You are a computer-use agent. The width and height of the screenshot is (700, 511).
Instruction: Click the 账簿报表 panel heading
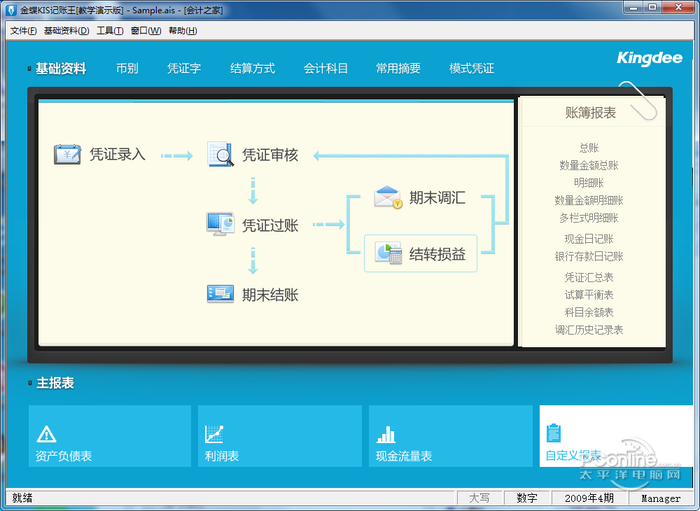(590, 112)
